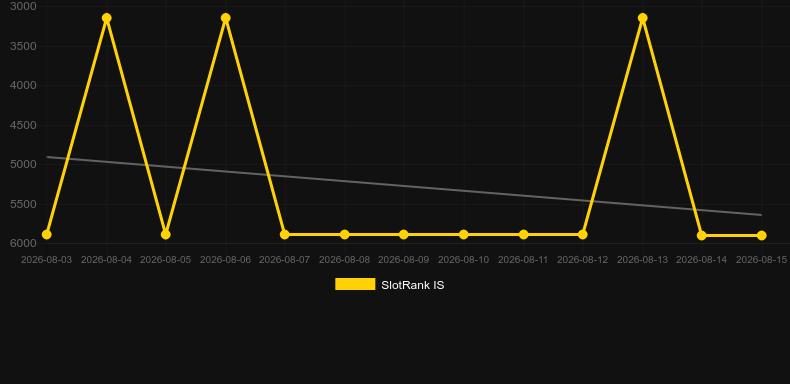Select the data point for 2026-08-12

(582, 234)
